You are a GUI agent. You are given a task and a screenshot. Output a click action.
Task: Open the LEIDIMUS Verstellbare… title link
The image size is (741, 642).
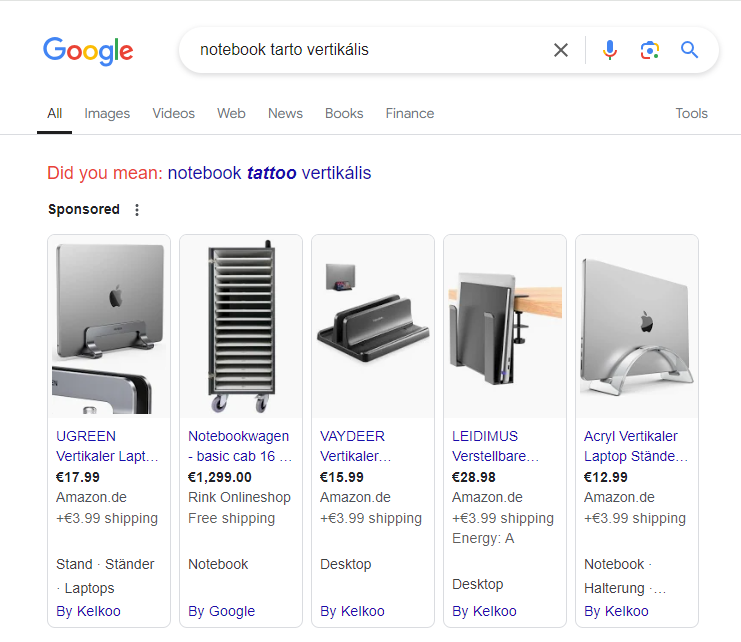[x=495, y=446]
